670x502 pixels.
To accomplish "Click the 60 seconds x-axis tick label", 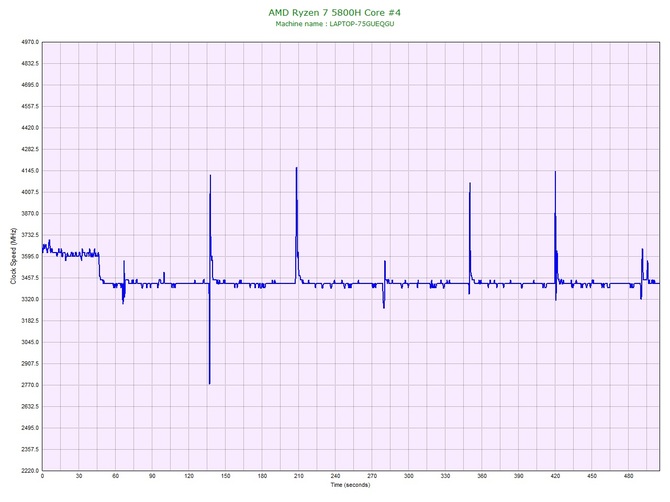I will 115,476.
